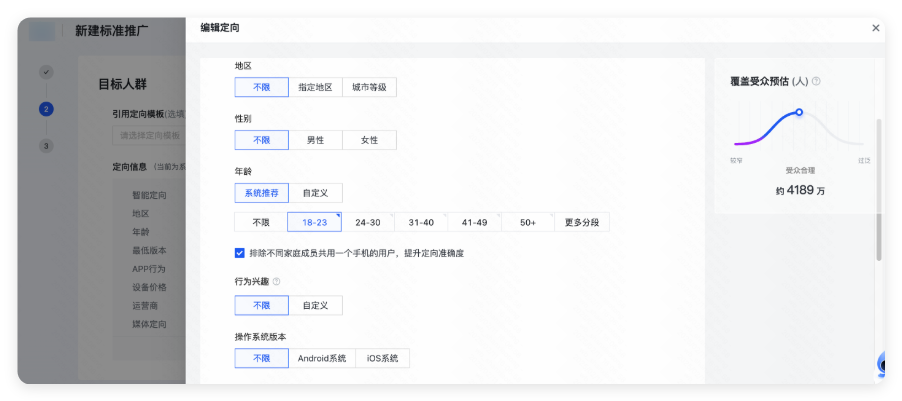Select 不限 under 性别
Screen dimensions: 902x401
(262, 140)
